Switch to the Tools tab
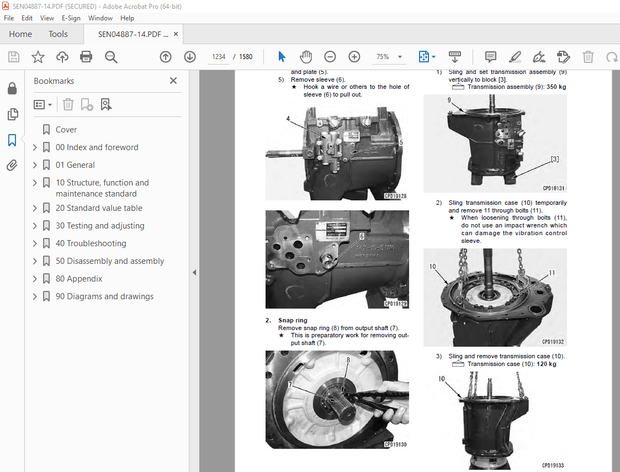The height and width of the screenshot is (472, 620). tap(58, 34)
